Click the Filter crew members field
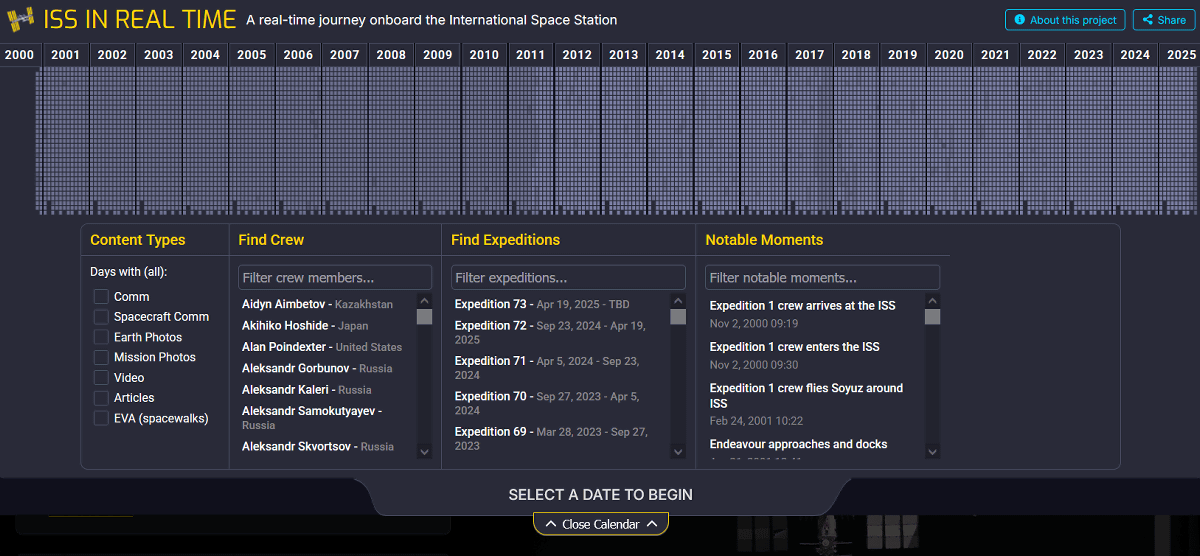This screenshot has width=1200, height=556. pos(335,278)
